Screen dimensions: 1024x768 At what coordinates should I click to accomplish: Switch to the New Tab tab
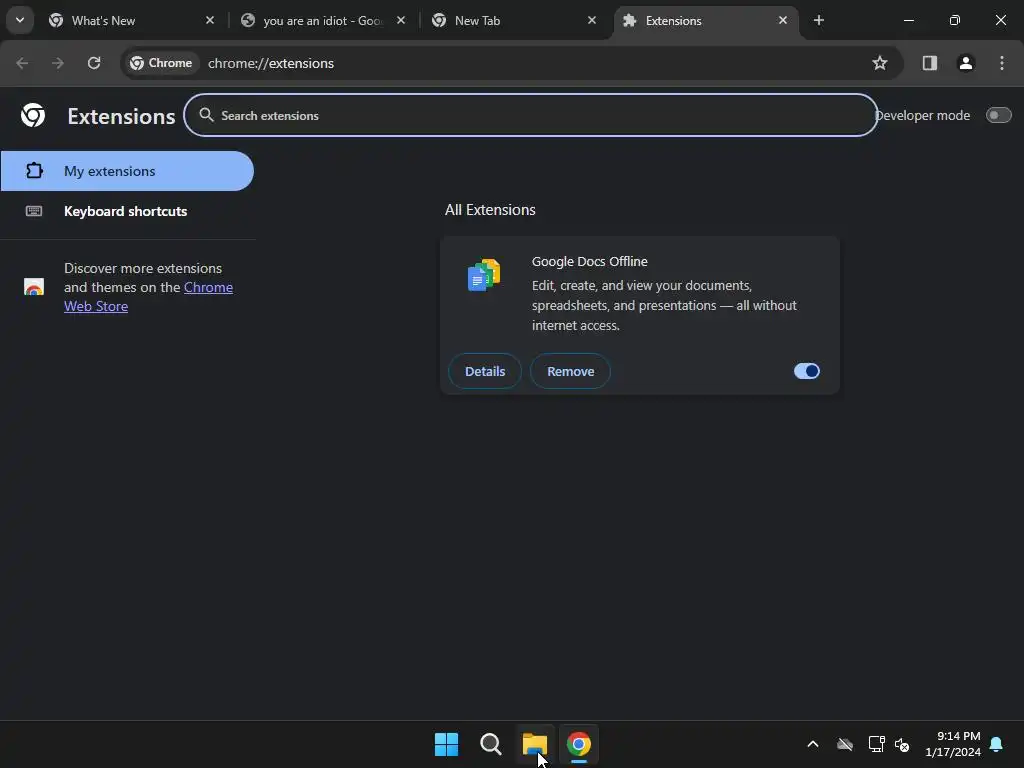coord(515,21)
